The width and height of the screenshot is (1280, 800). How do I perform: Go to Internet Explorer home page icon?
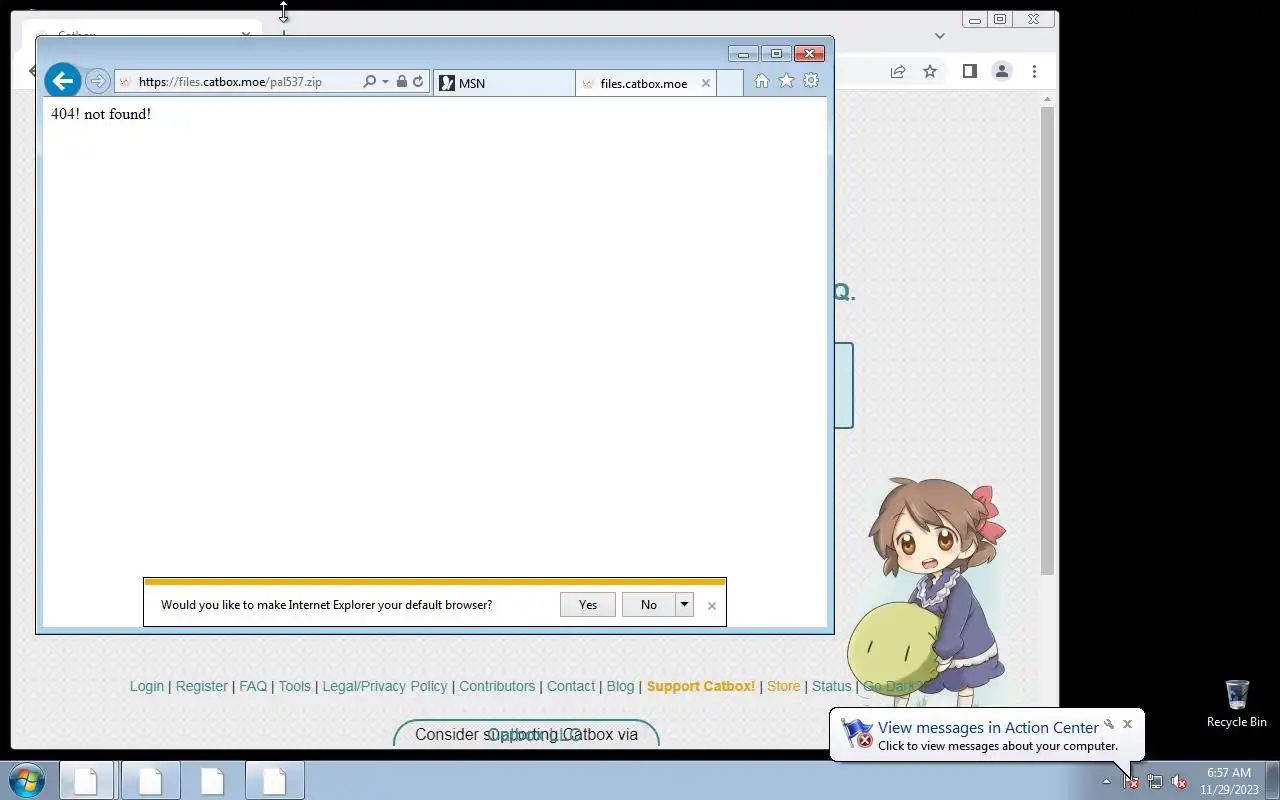[762, 81]
